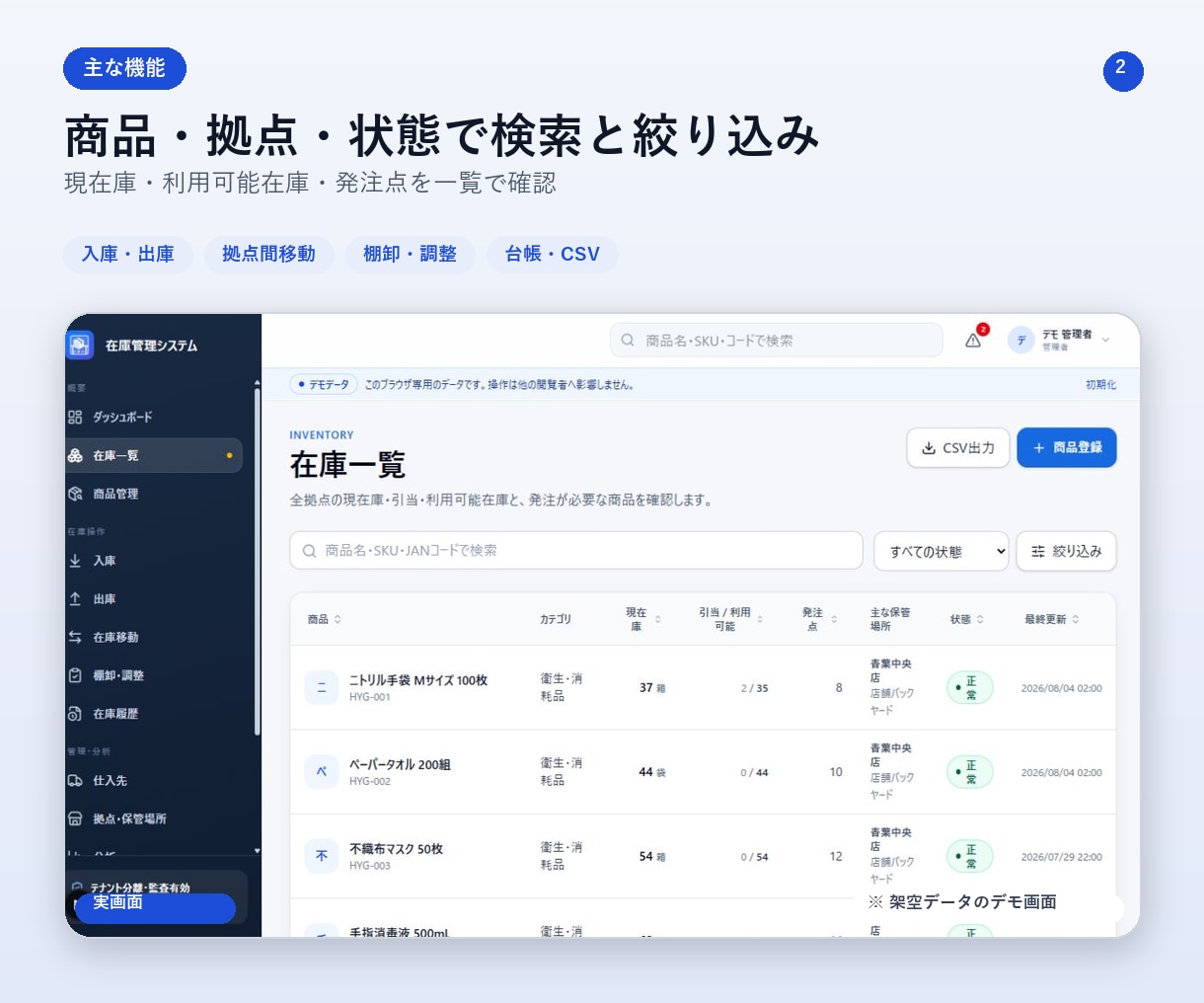Click the stock value 37 箱
This screenshot has height=1003, width=1204.
[x=652, y=688]
